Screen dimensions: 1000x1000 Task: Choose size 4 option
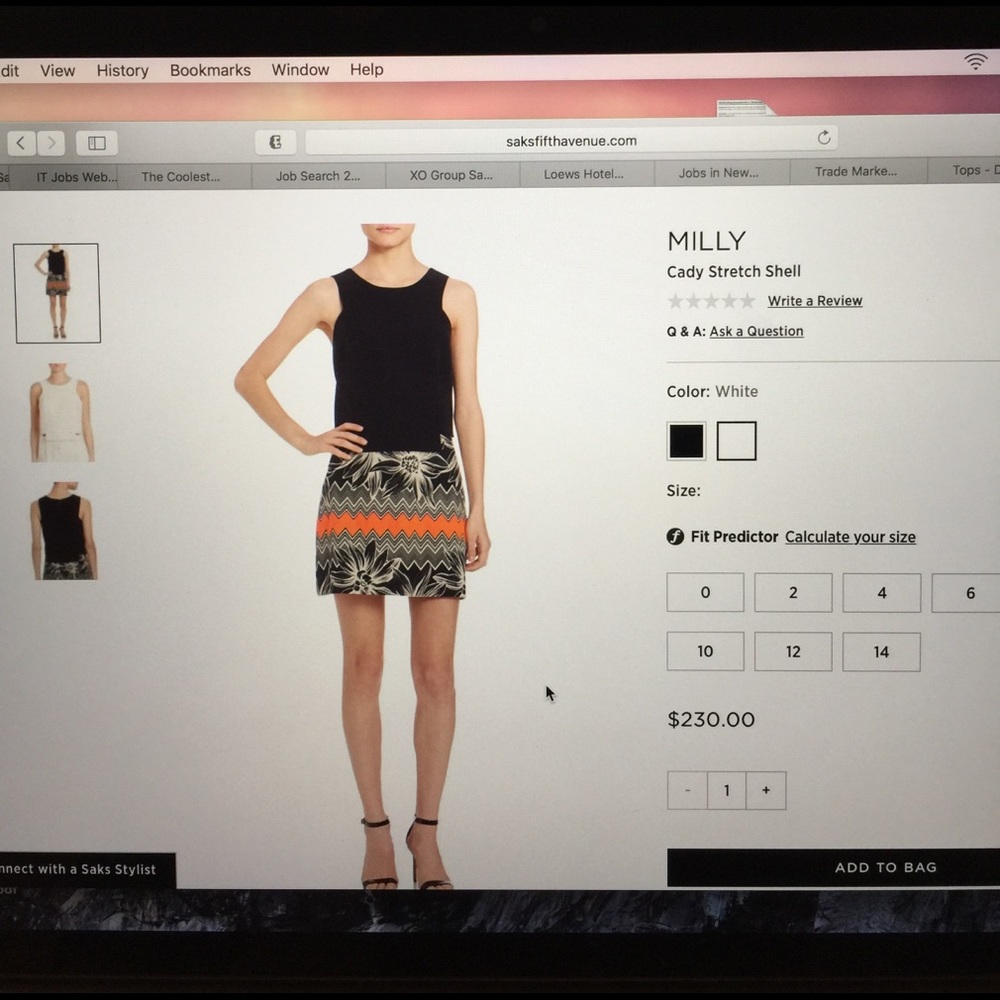pyautogui.click(x=881, y=592)
